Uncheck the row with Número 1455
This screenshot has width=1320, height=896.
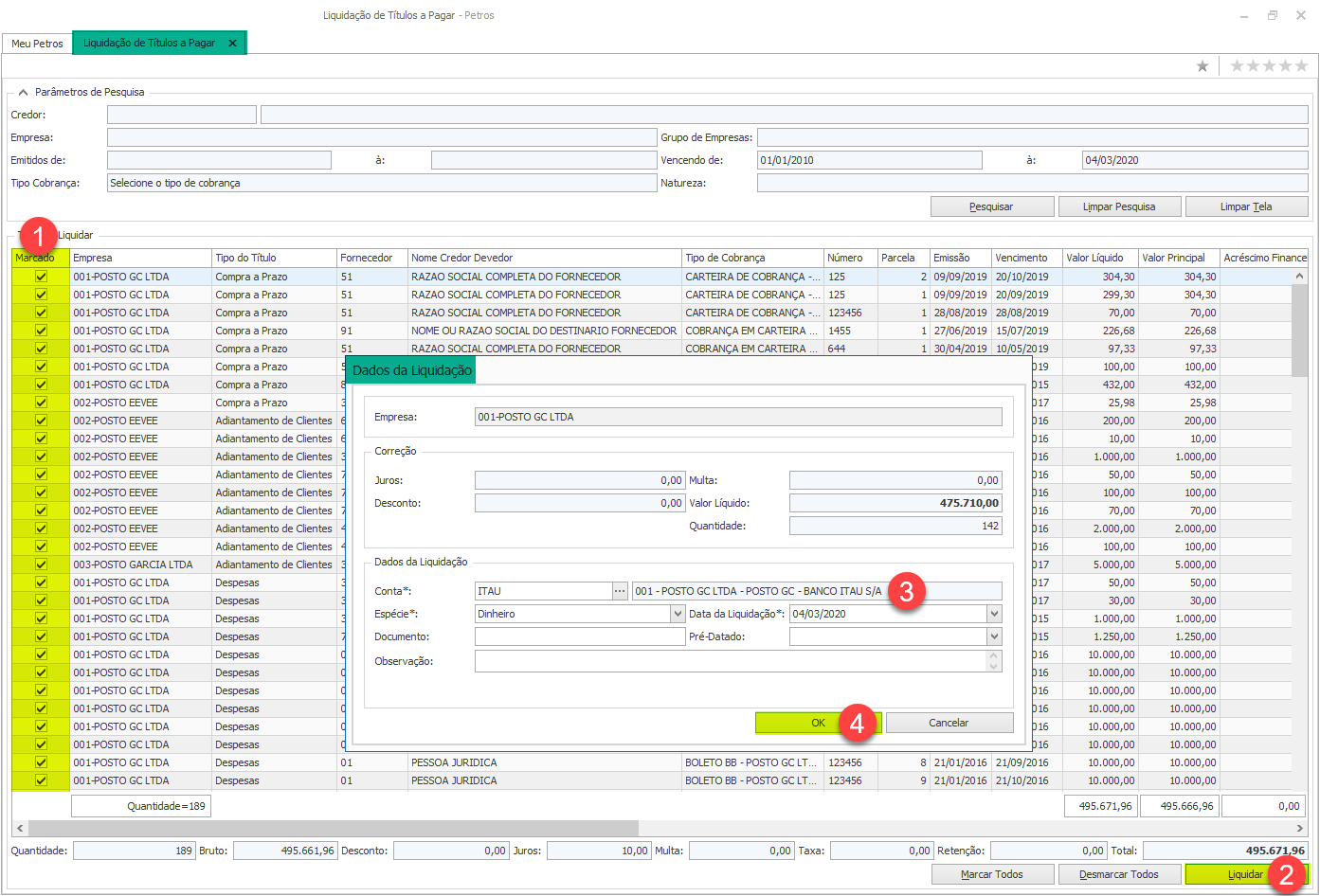point(41,331)
